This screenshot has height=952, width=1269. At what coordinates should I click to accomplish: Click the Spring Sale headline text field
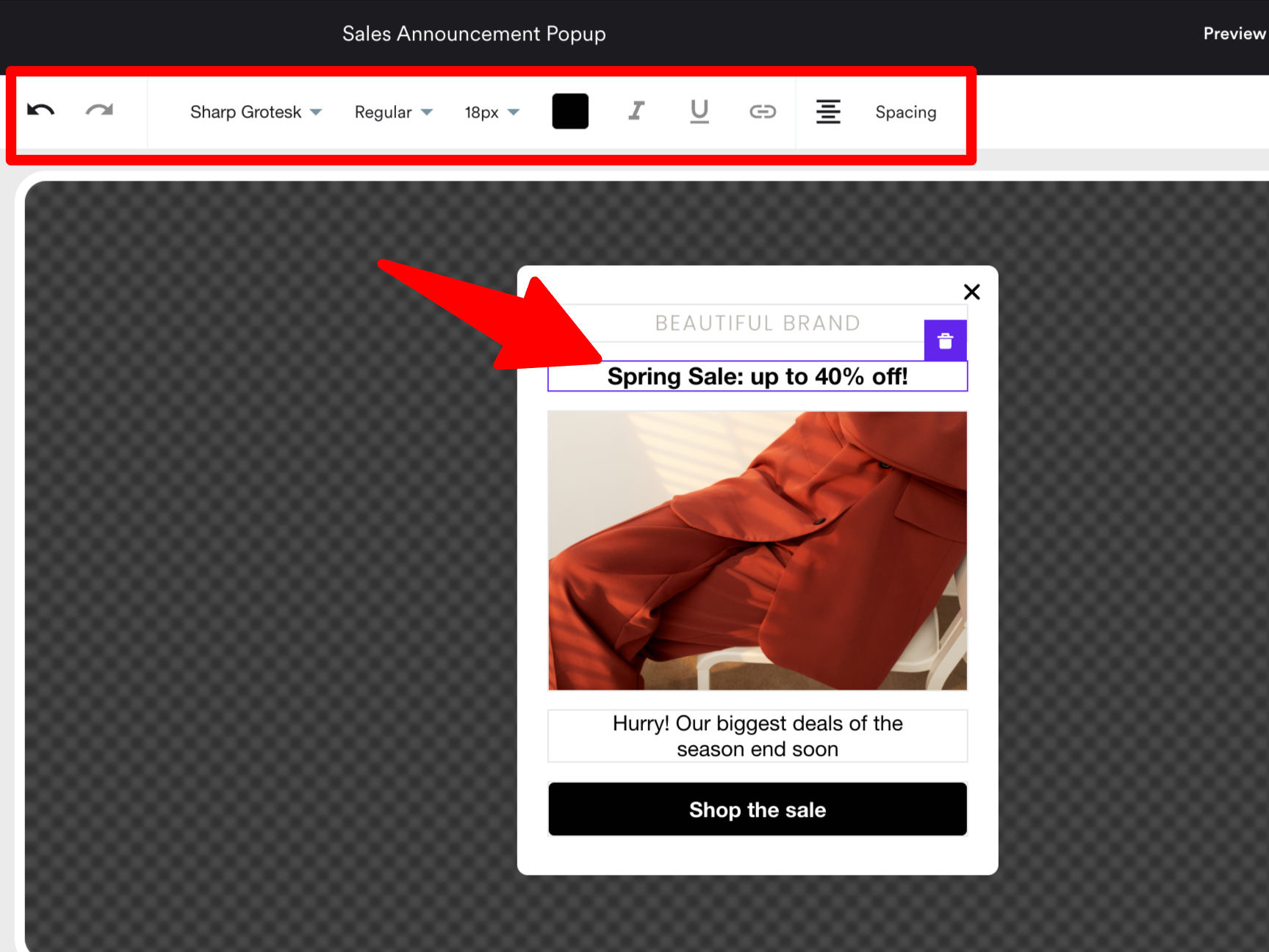(757, 377)
